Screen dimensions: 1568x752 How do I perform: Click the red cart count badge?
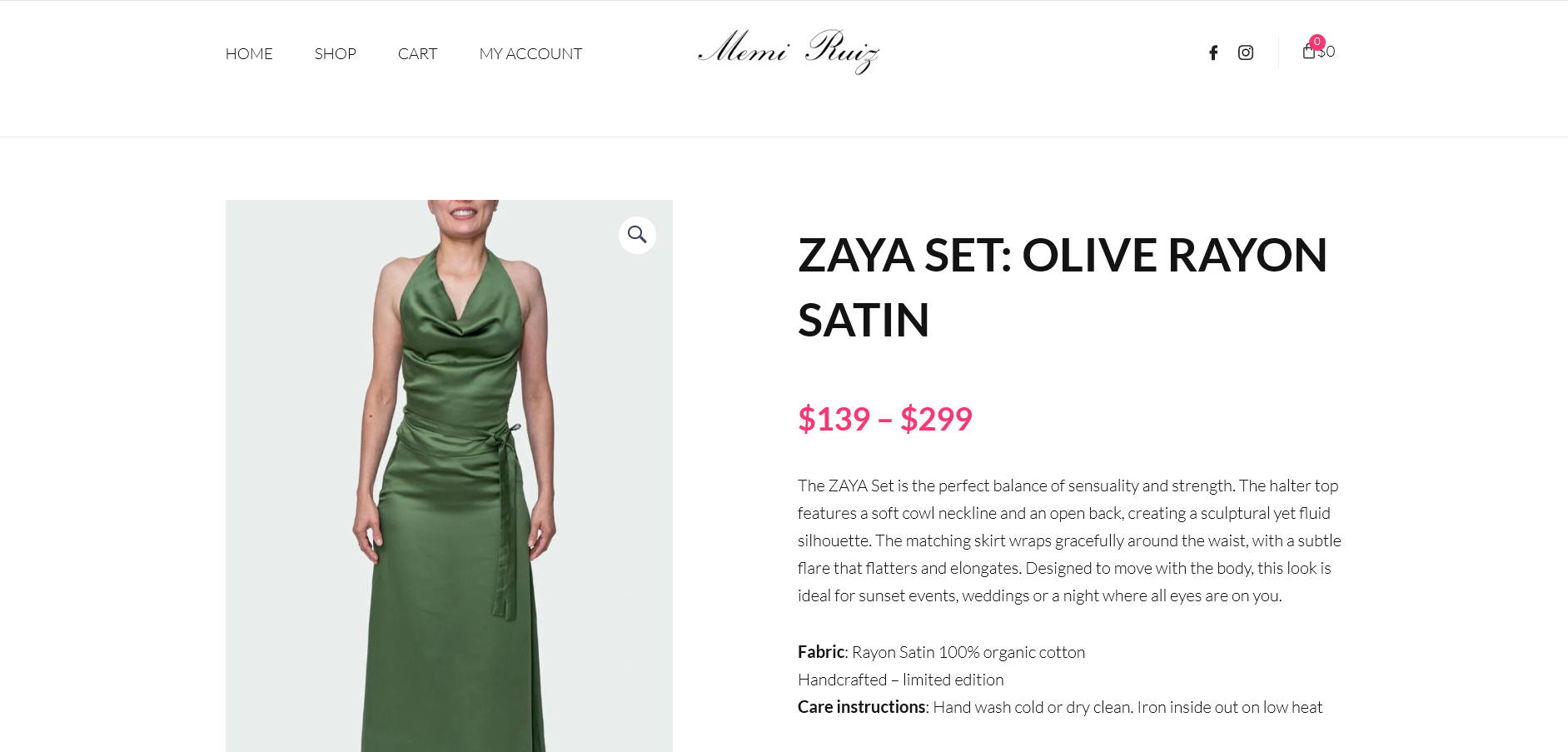[x=1317, y=42]
